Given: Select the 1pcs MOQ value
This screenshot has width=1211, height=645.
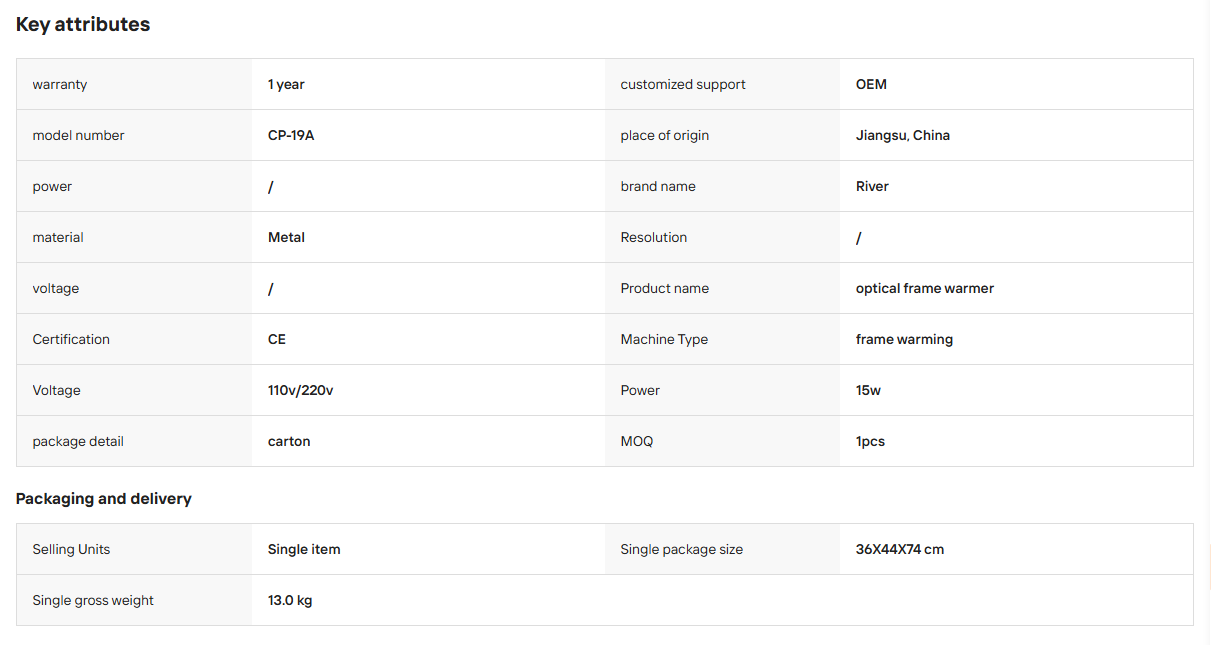Looking at the screenshot, I should pyautogui.click(x=870, y=441).
